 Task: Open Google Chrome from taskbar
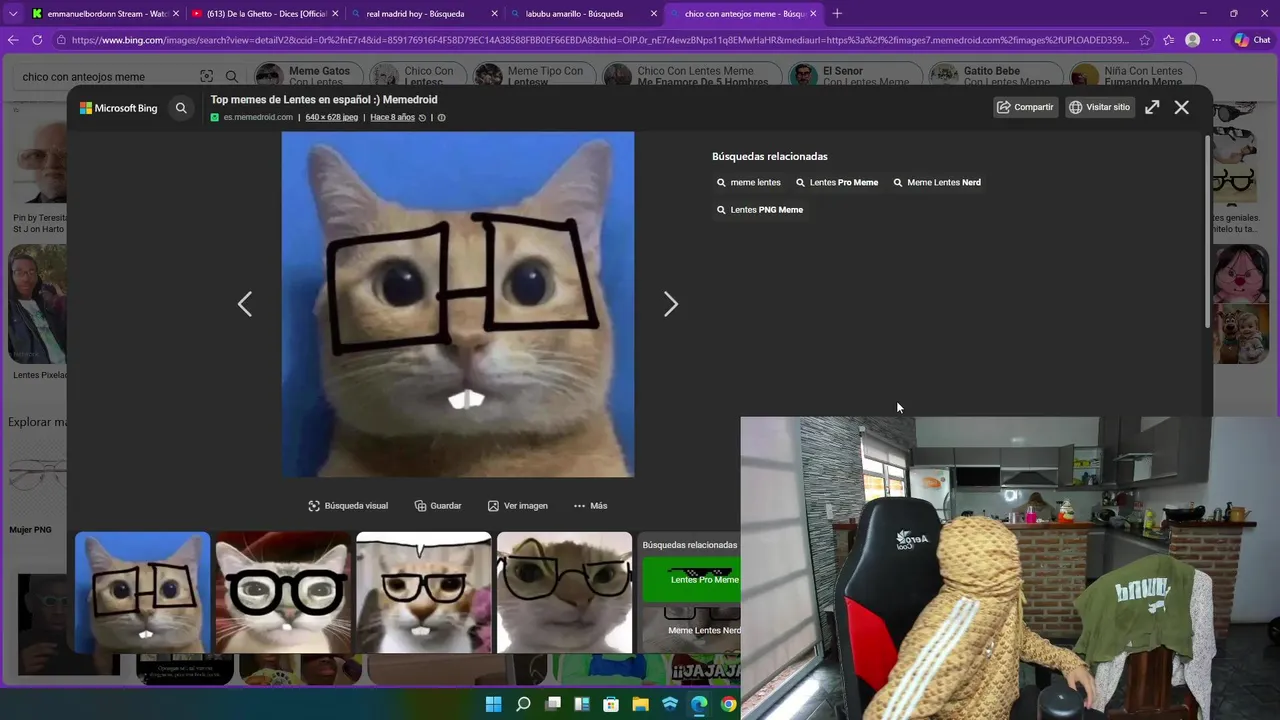pyautogui.click(x=729, y=704)
